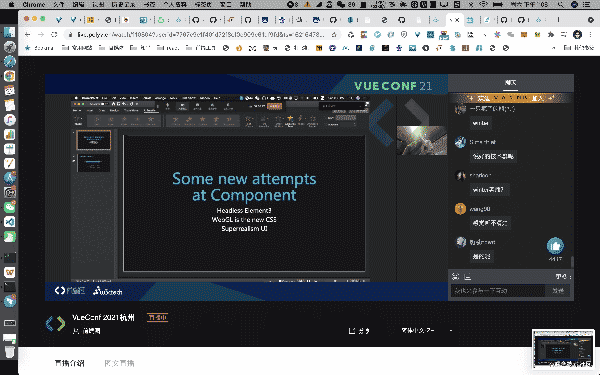Click the picture-in-picture video thumbnail
The width and height of the screenshot is (600, 375).
pos(562,349)
